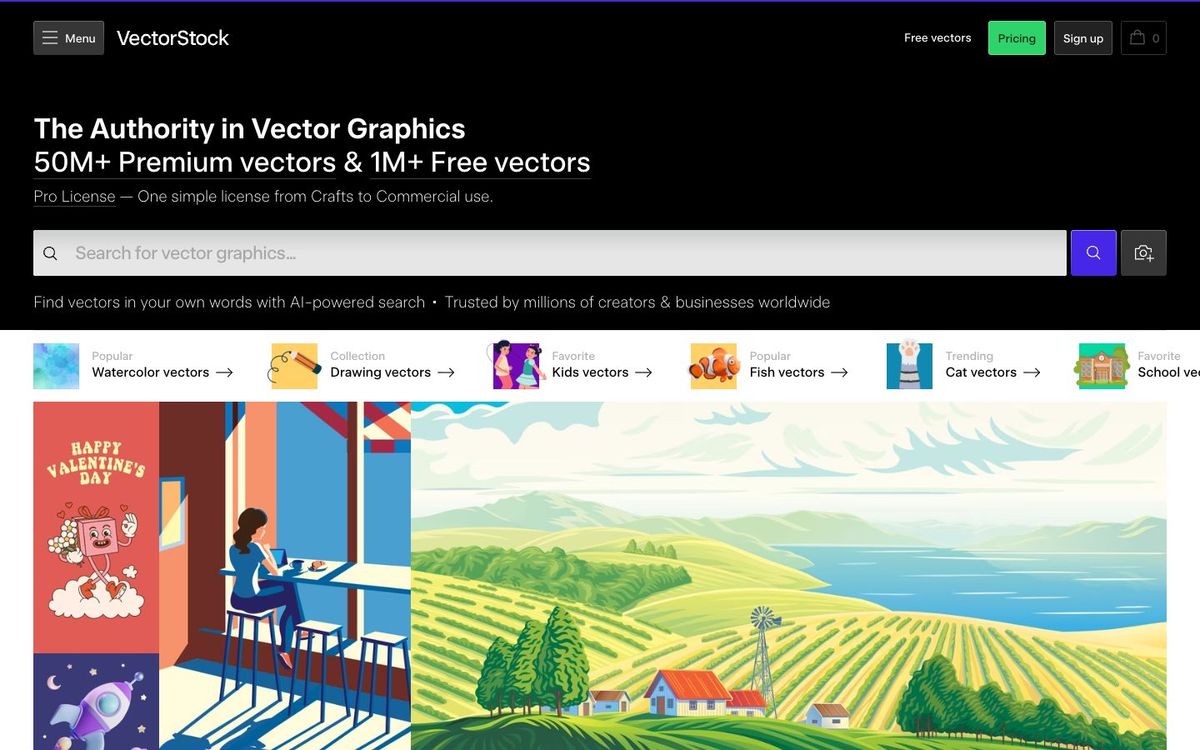Open the Happy Valentine's Day illustration
The image size is (1200, 750).
point(96,527)
